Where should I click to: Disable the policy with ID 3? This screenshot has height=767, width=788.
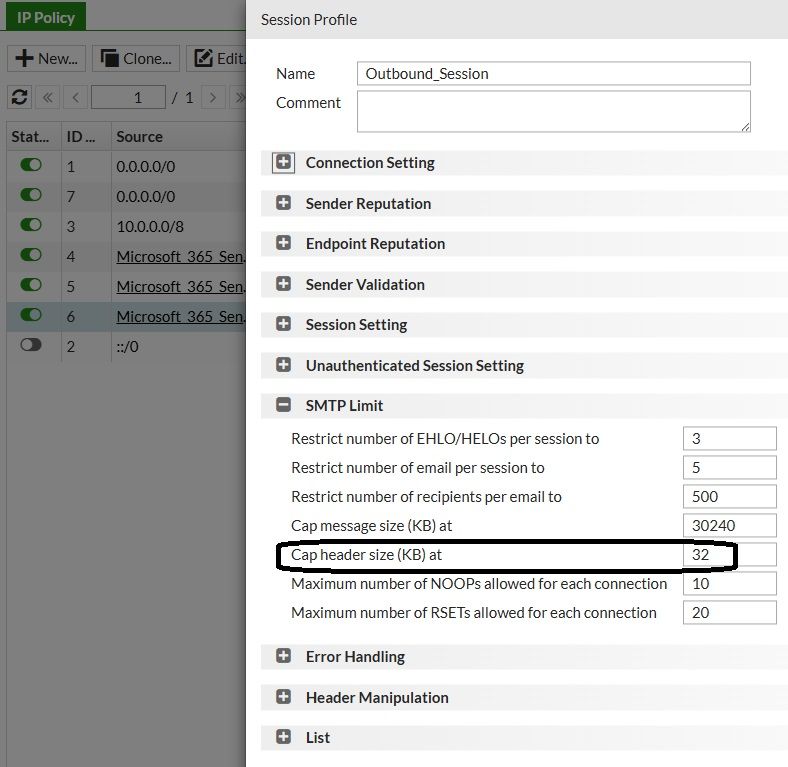31,226
